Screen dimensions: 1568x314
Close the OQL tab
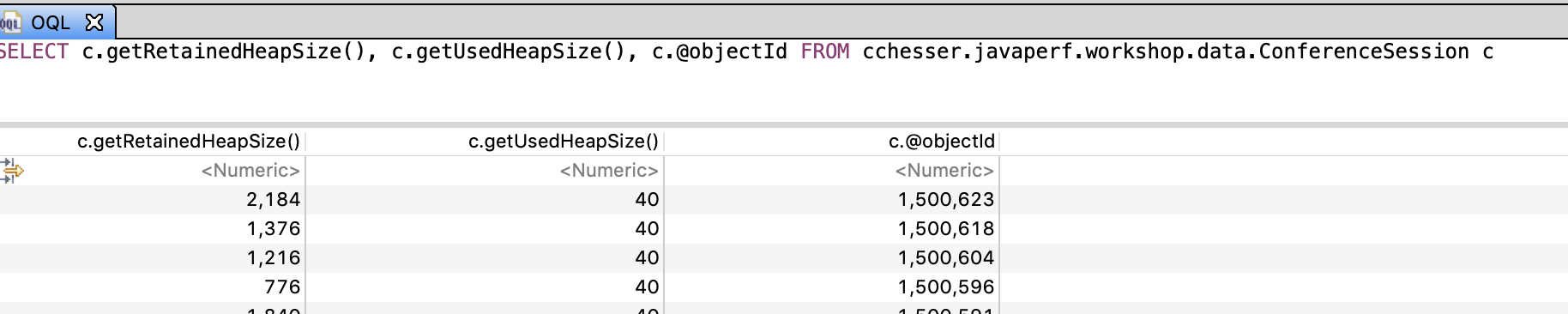[94, 22]
